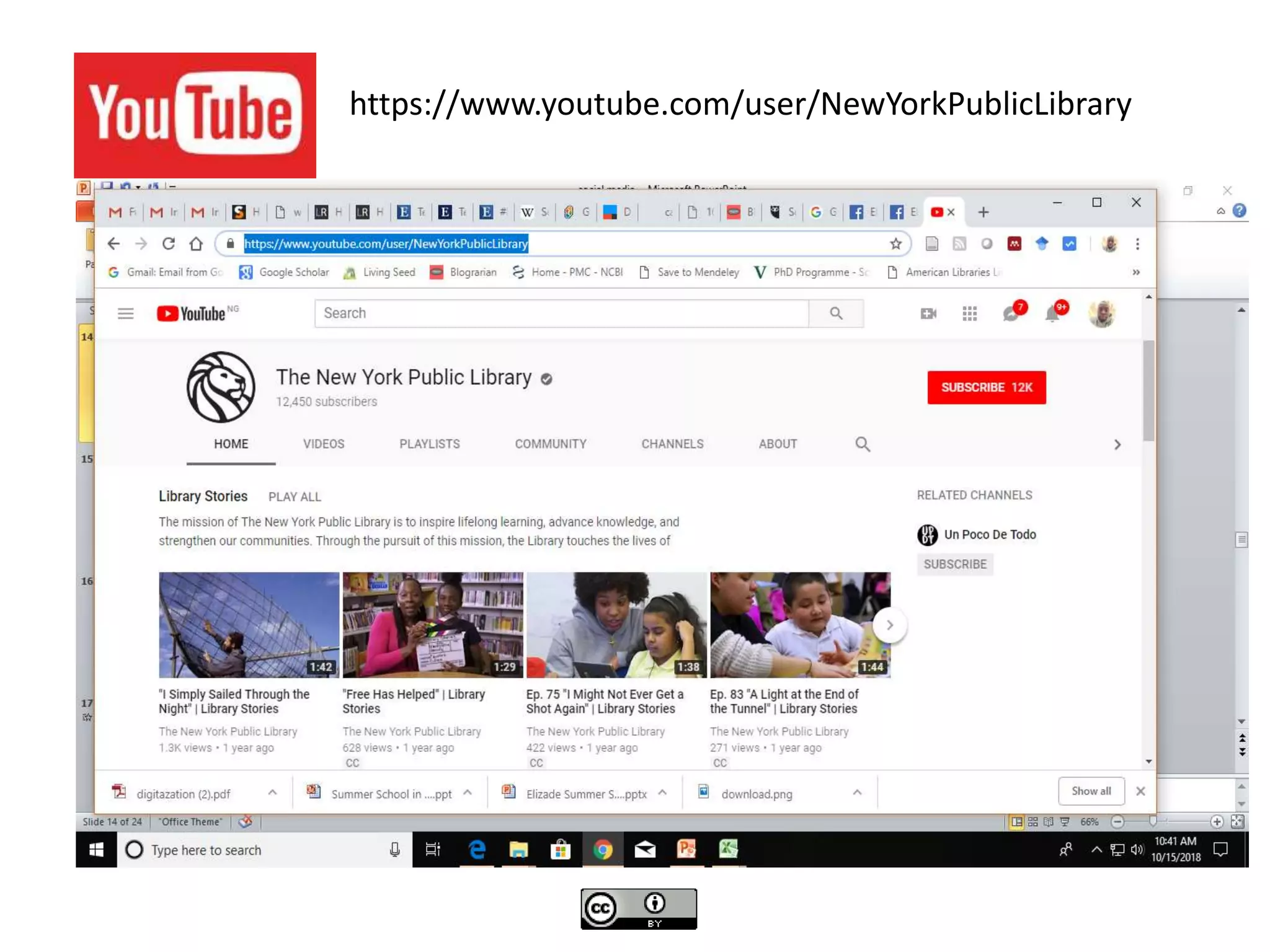Reload the page with the refresh icon
The image size is (1270, 952).
tap(168, 244)
